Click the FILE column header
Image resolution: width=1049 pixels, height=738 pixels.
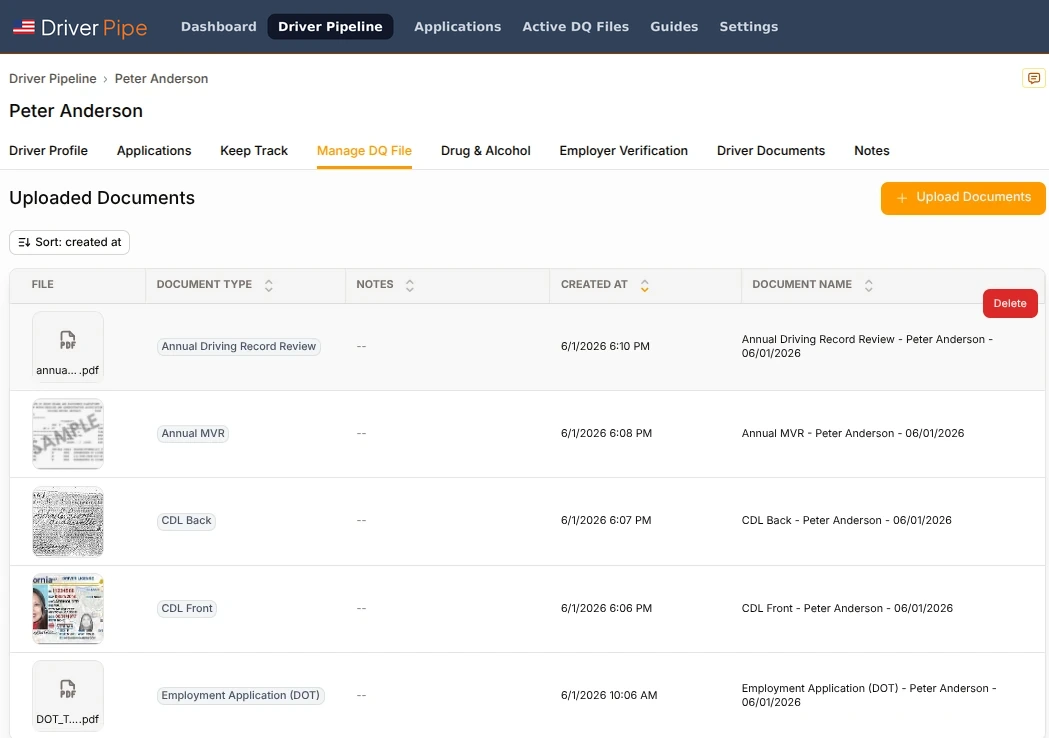click(42, 284)
